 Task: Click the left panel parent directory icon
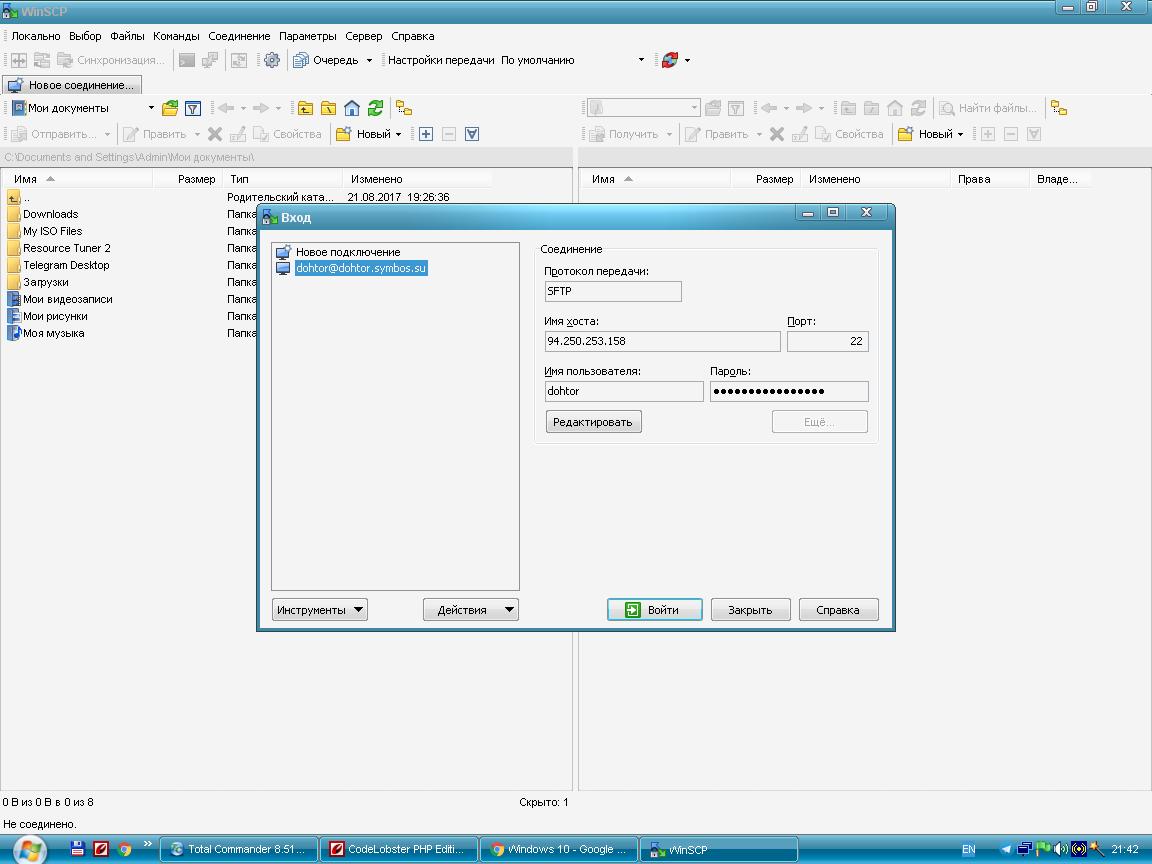[305, 108]
